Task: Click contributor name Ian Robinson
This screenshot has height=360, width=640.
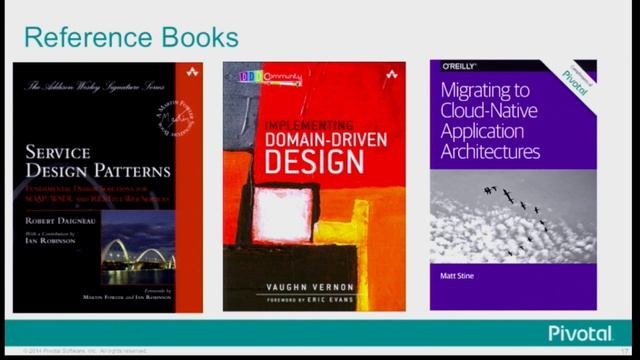Action: point(50,241)
